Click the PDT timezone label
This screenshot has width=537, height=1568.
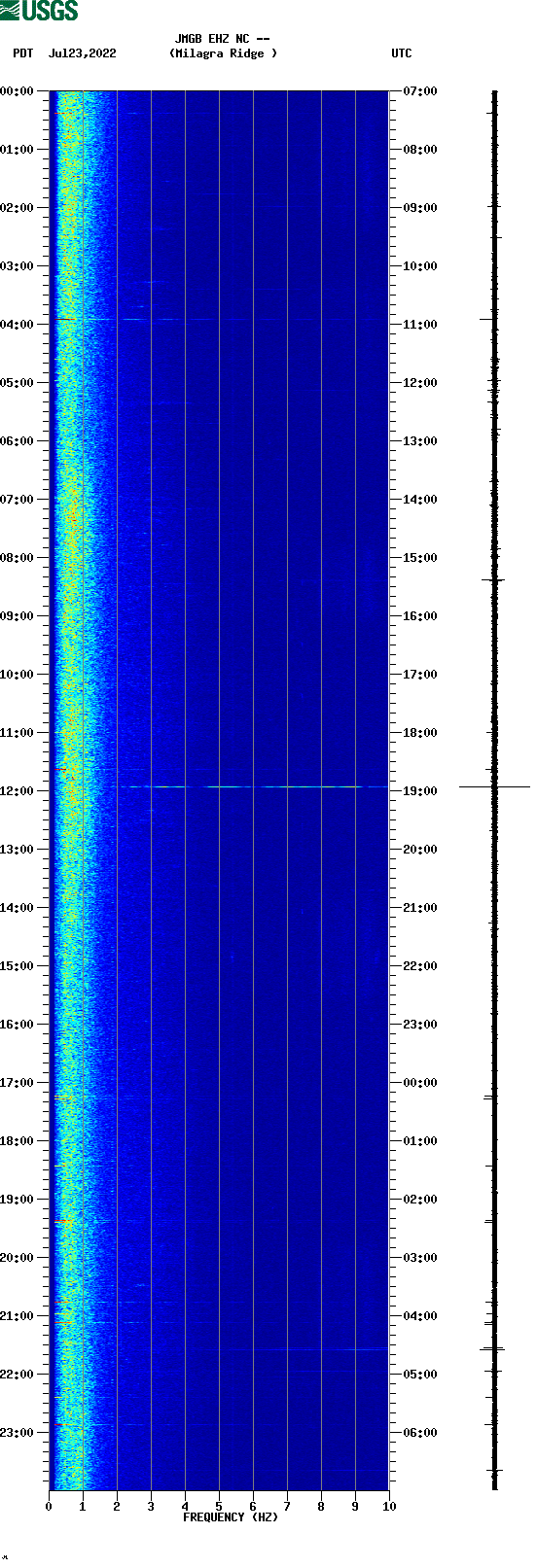click(x=22, y=53)
